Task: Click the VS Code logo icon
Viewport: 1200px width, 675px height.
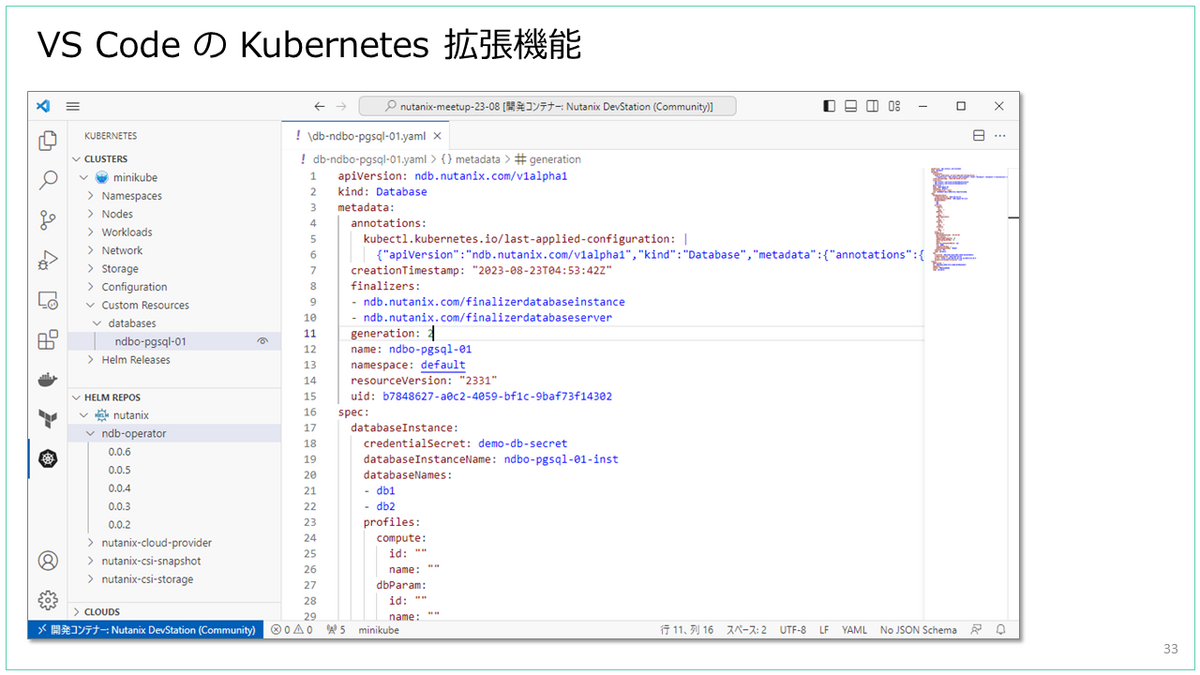Action: tap(43, 106)
